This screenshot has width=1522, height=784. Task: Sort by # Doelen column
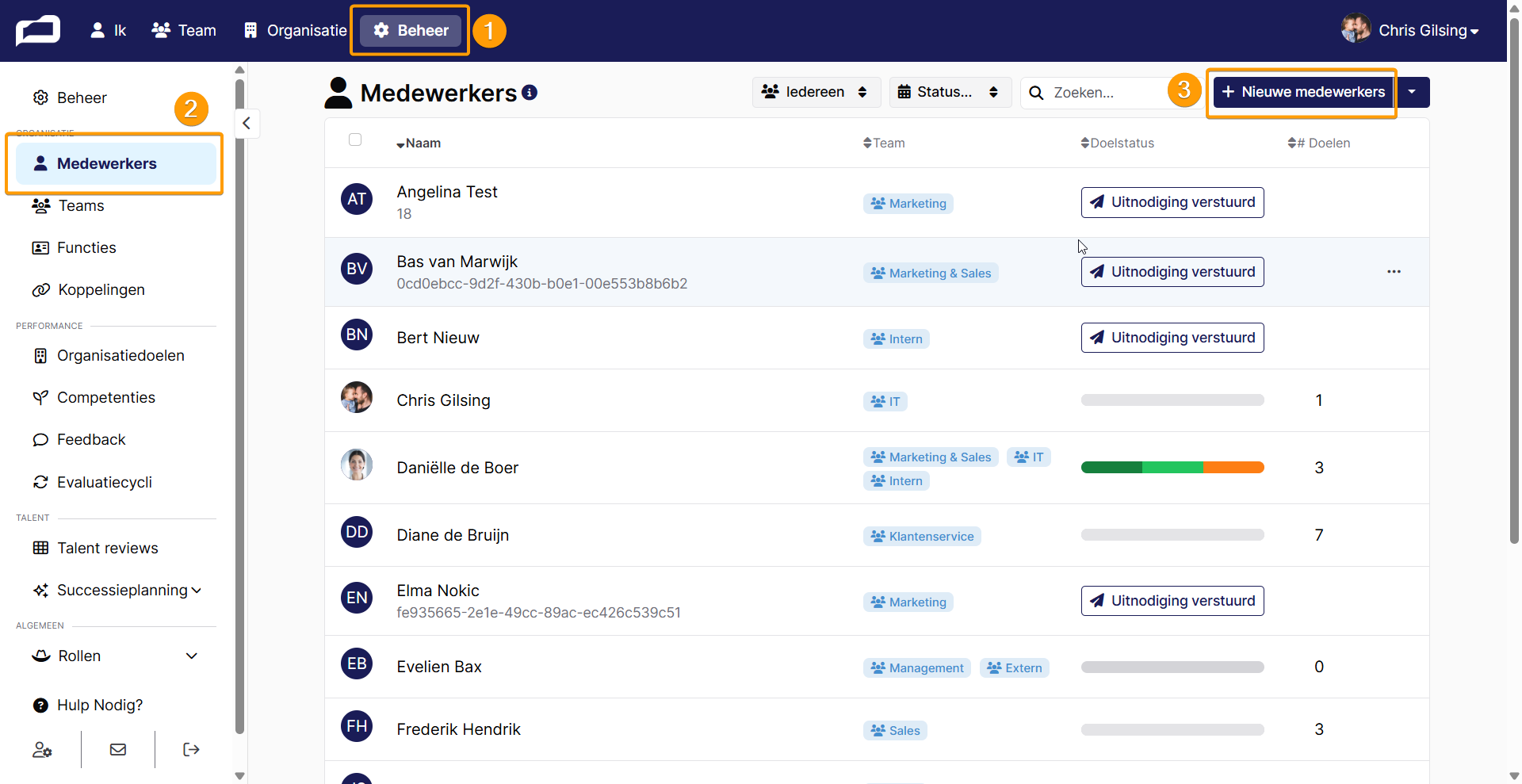click(1318, 143)
